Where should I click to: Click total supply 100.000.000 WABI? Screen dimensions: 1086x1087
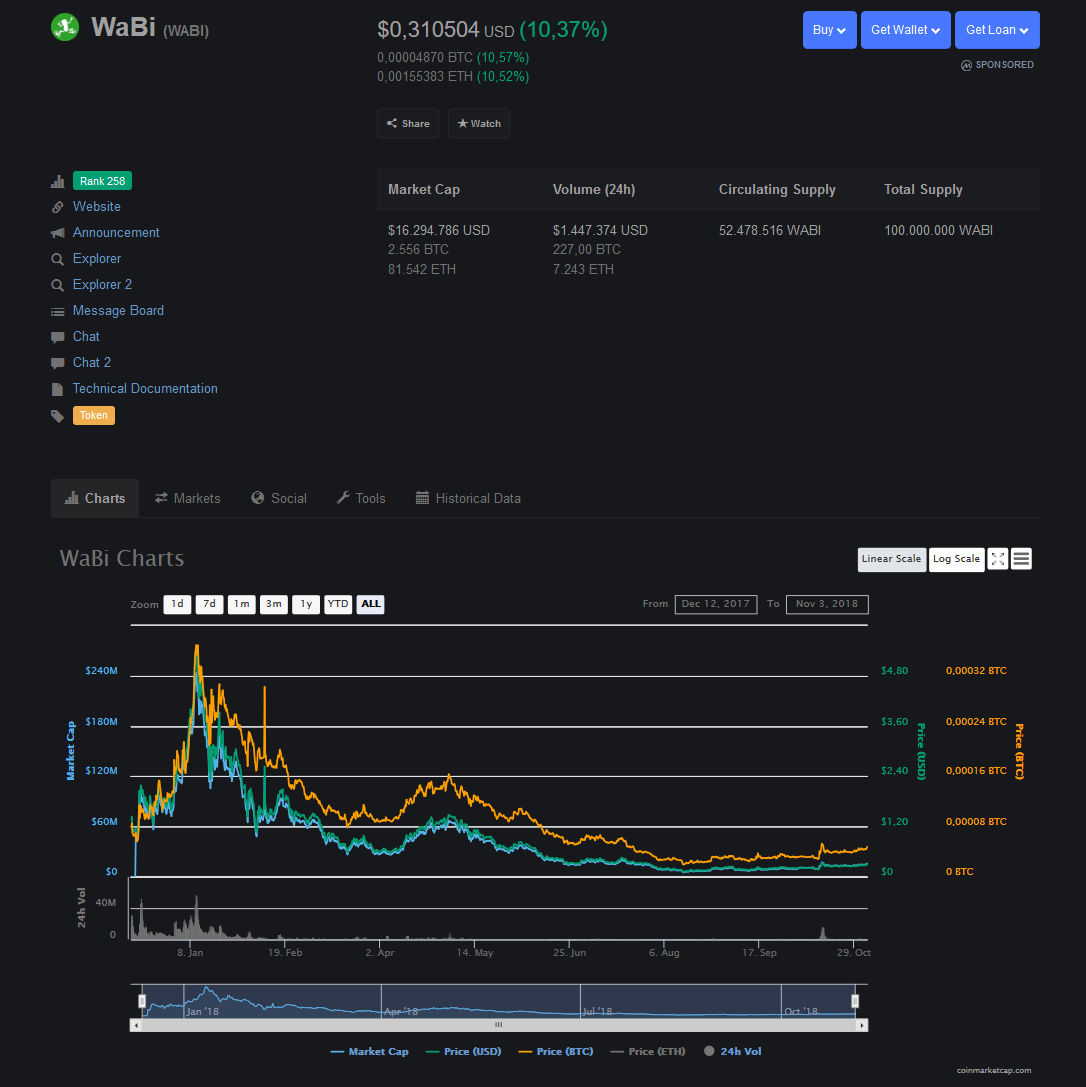pos(938,230)
